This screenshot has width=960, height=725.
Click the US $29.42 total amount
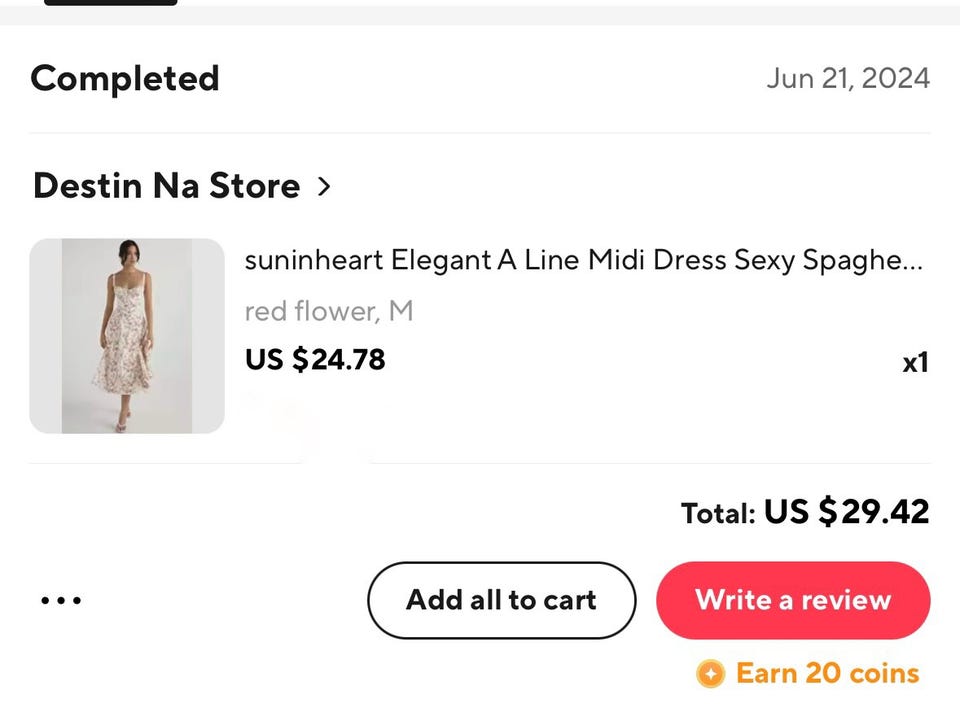coord(846,512)
